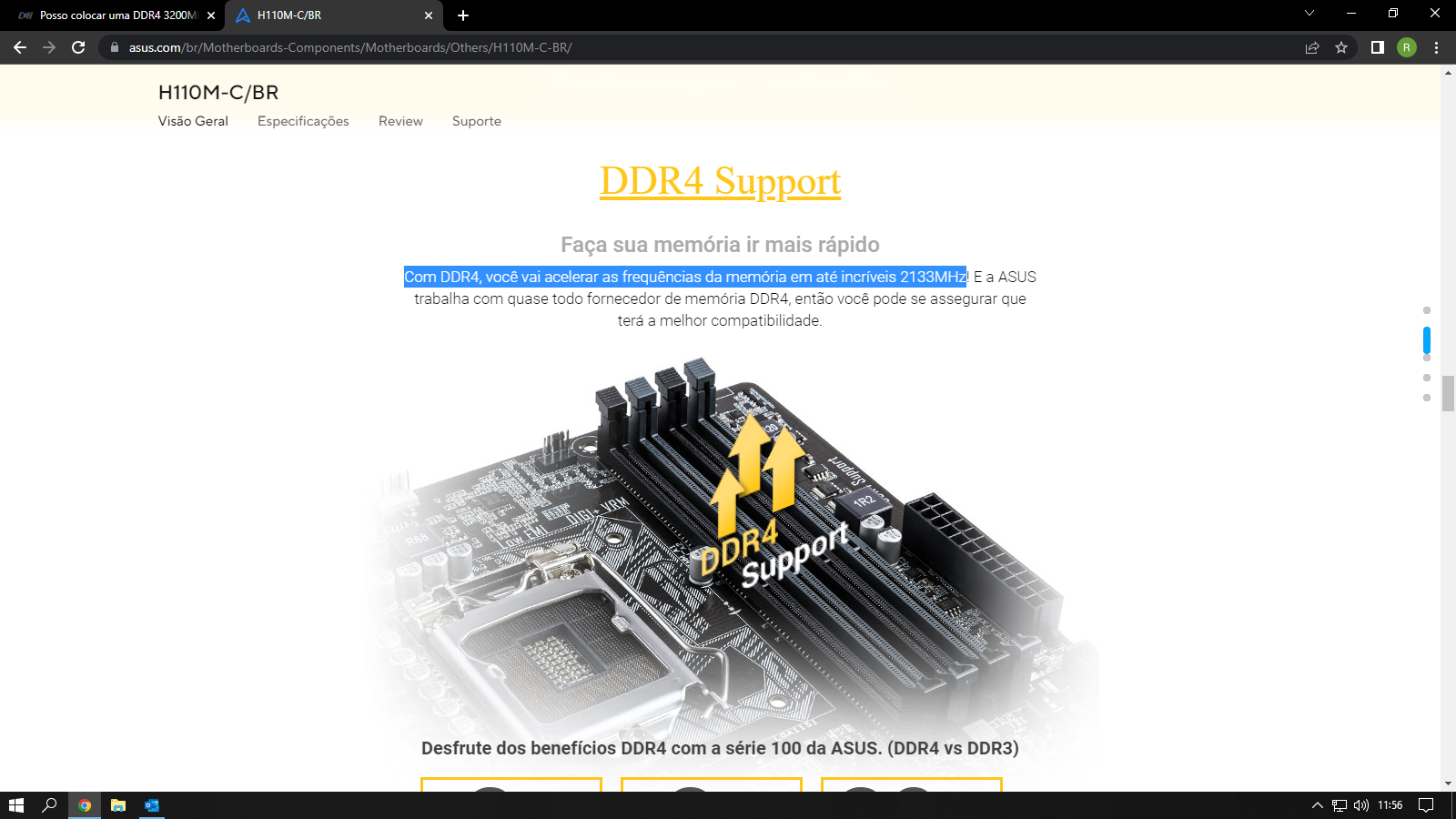The height and width of the screenshot is (819, 1456).
Task: Reload the ASUS page
Action: [78, 47]
